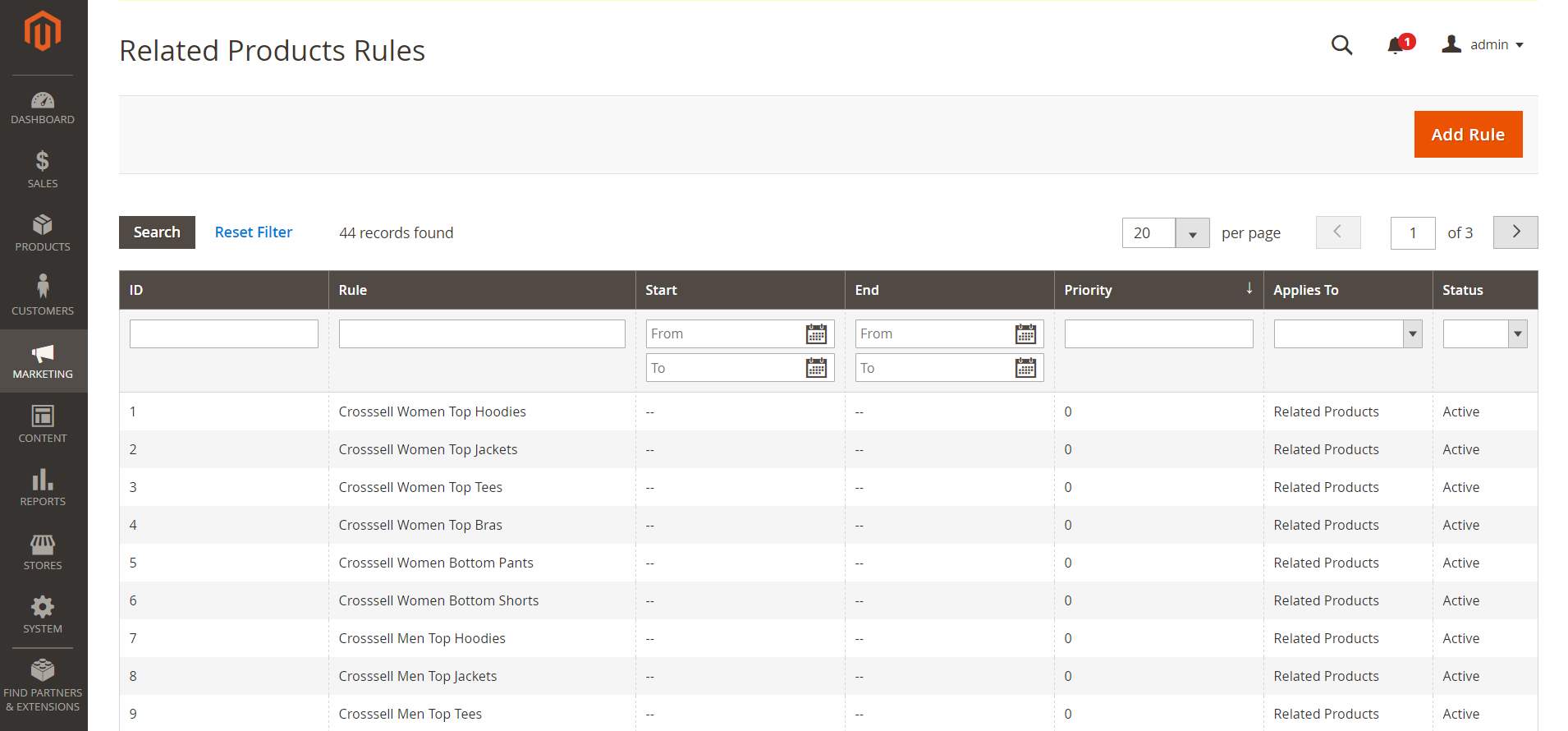Expand the per page count dropdown
The image size is (1568, 731).
pos(1192,233)
